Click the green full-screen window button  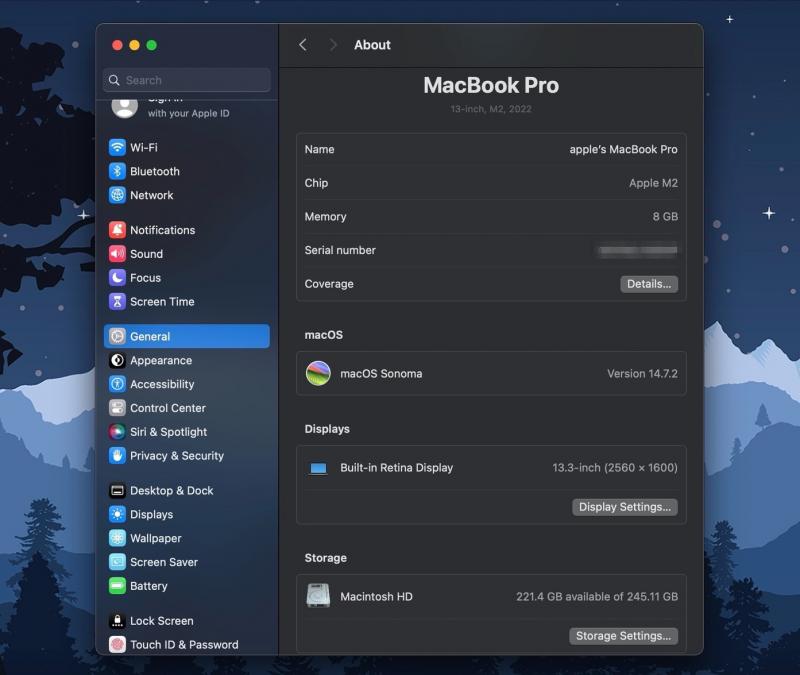coord(152,45)
